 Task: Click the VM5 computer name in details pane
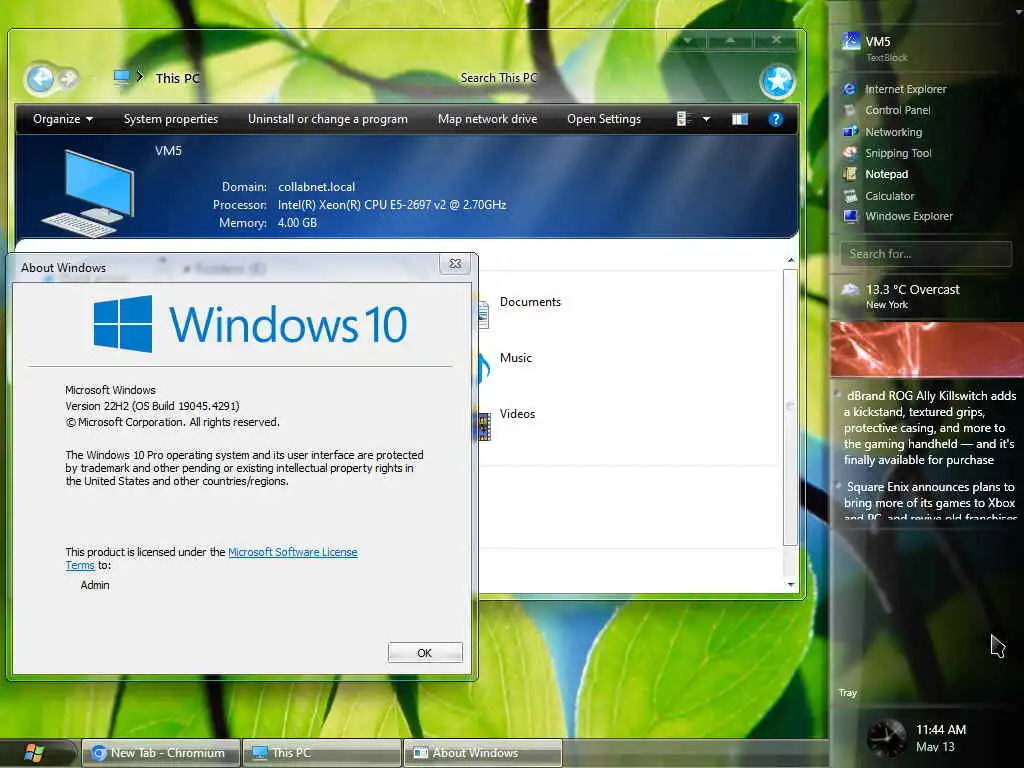click(x=168, y=151)
